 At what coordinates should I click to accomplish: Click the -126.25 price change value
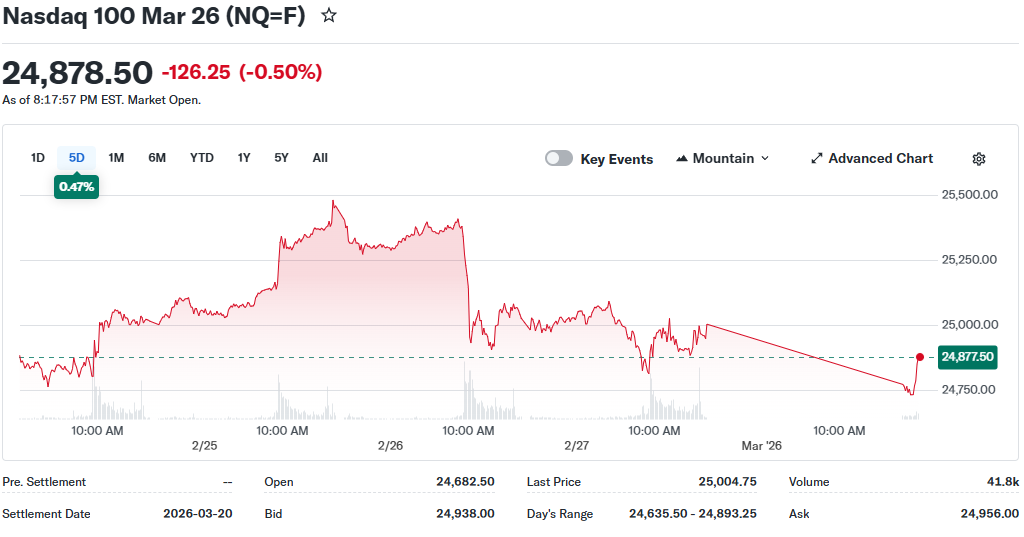click(x=196, y=72)
